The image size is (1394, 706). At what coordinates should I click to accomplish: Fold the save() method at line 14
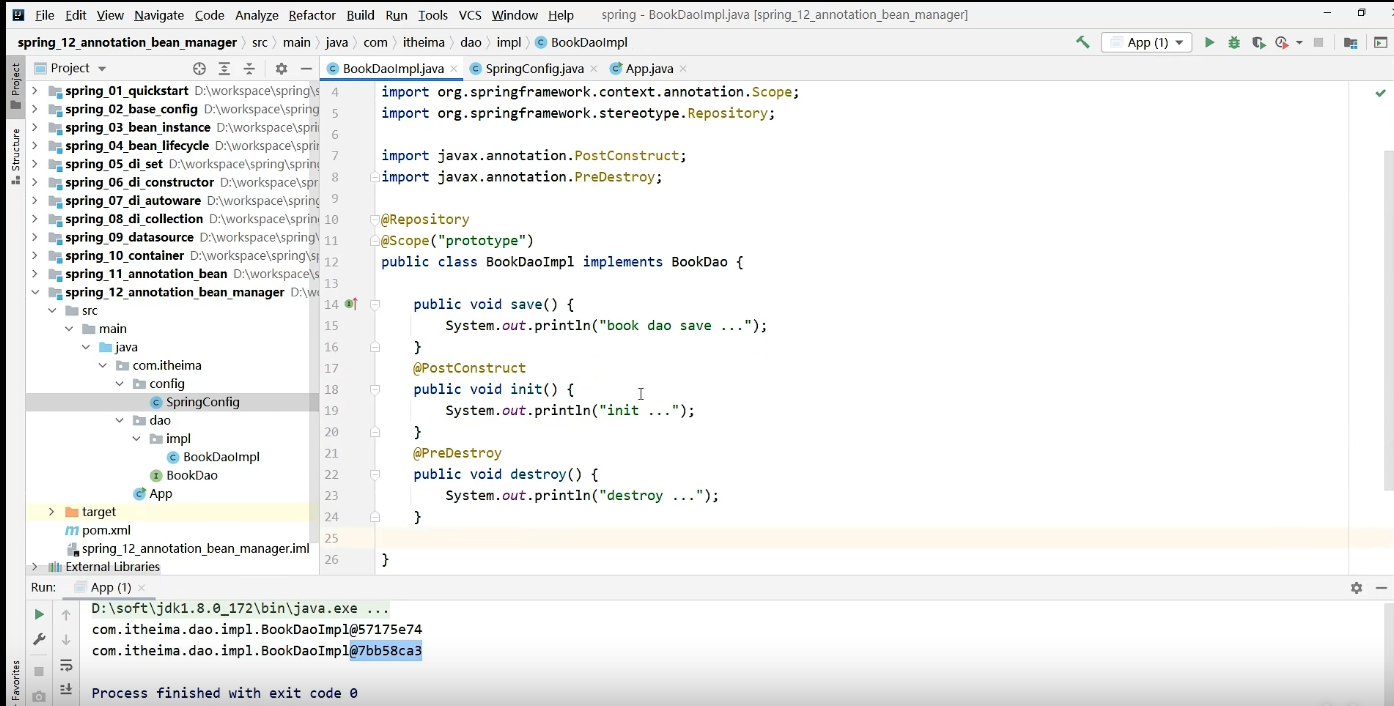(375, 304)
